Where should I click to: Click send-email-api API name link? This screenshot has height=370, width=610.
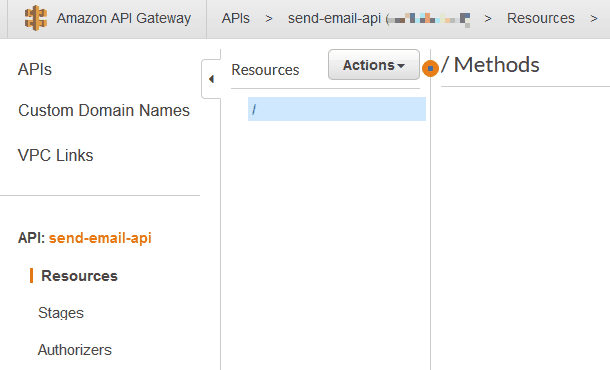[100, 238]
